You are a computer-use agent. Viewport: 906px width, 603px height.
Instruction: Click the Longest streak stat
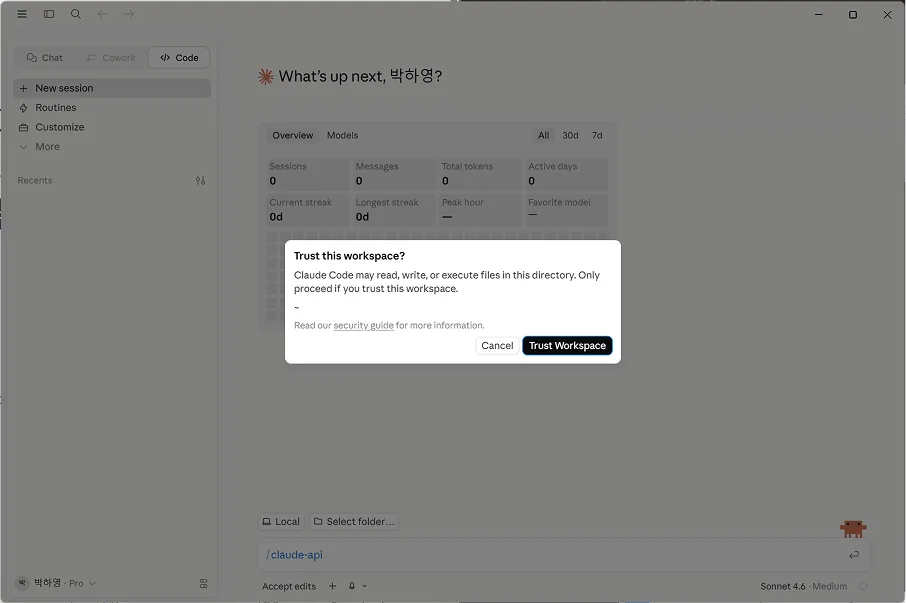(393, 210)
